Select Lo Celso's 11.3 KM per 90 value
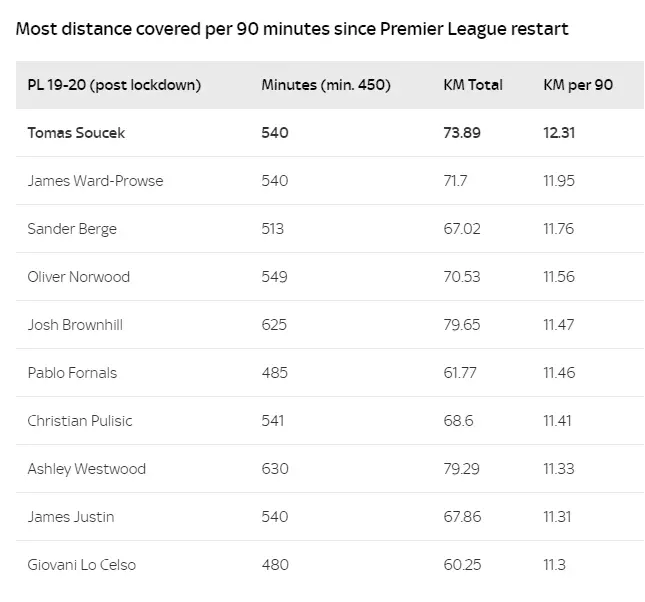Image resolution: width=645 pixels, height=602 pixels. pyautogui.click(x=556, y=565)
